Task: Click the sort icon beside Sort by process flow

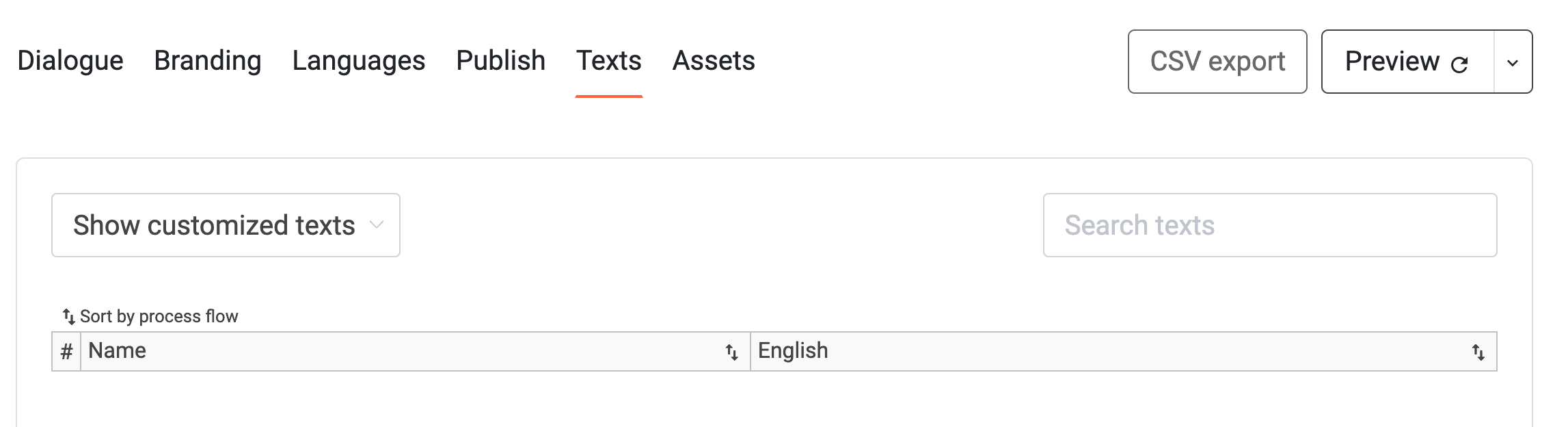Action: [x=67, y=316]
